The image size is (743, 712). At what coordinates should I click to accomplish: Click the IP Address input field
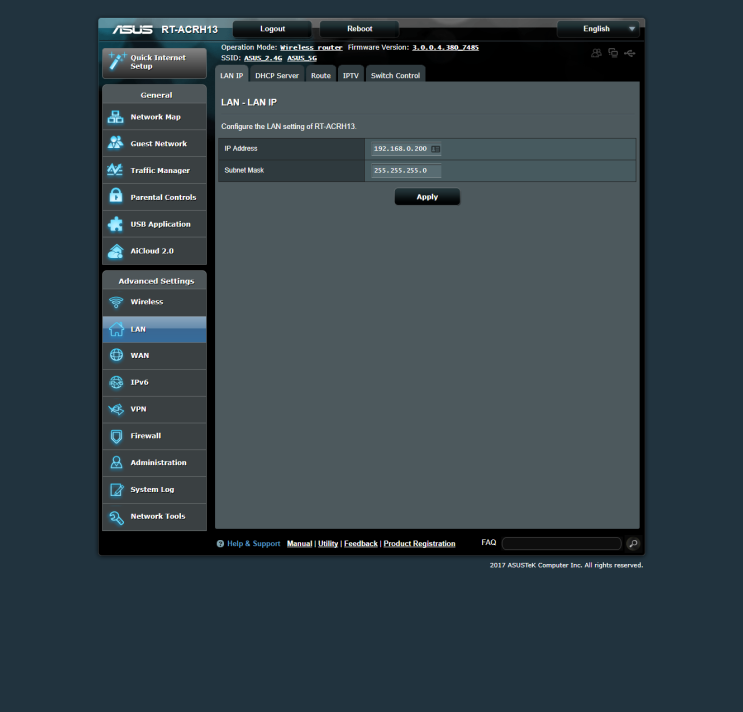click(400, 149)
